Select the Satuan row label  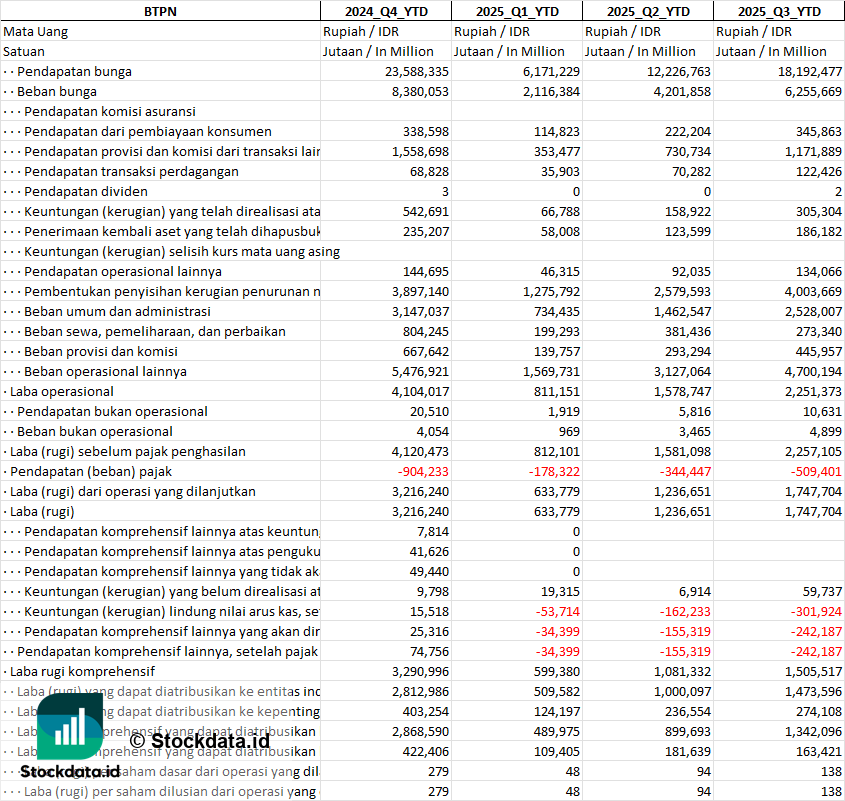click(x=24, y=52)
